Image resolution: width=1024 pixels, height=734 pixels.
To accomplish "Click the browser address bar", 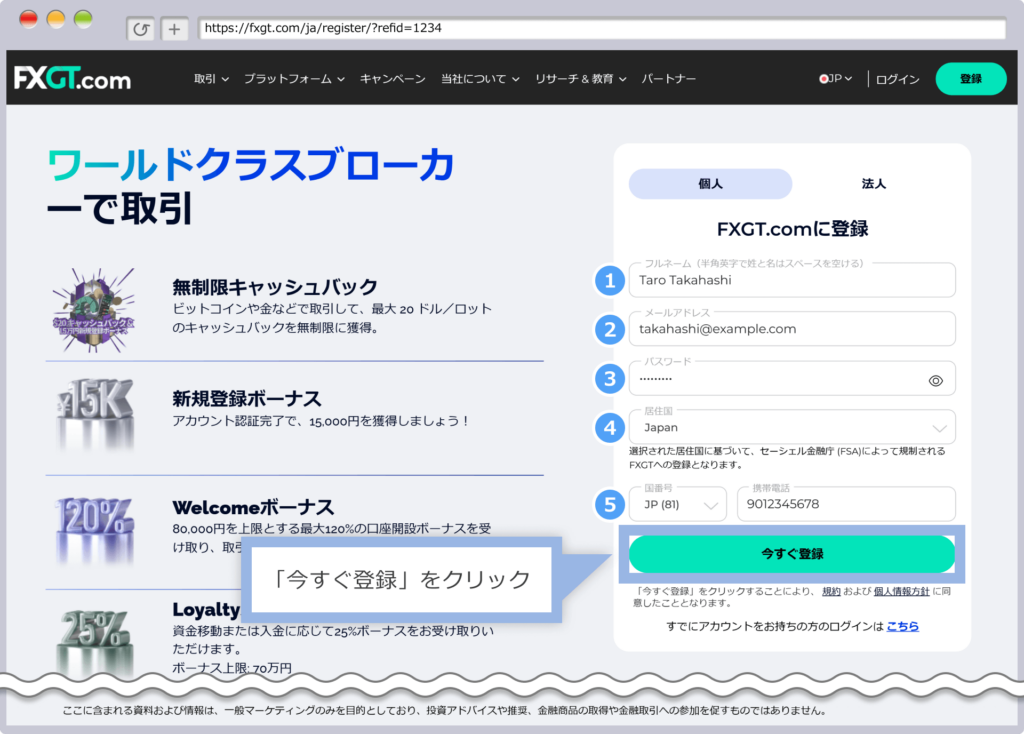I will point(602,28).
